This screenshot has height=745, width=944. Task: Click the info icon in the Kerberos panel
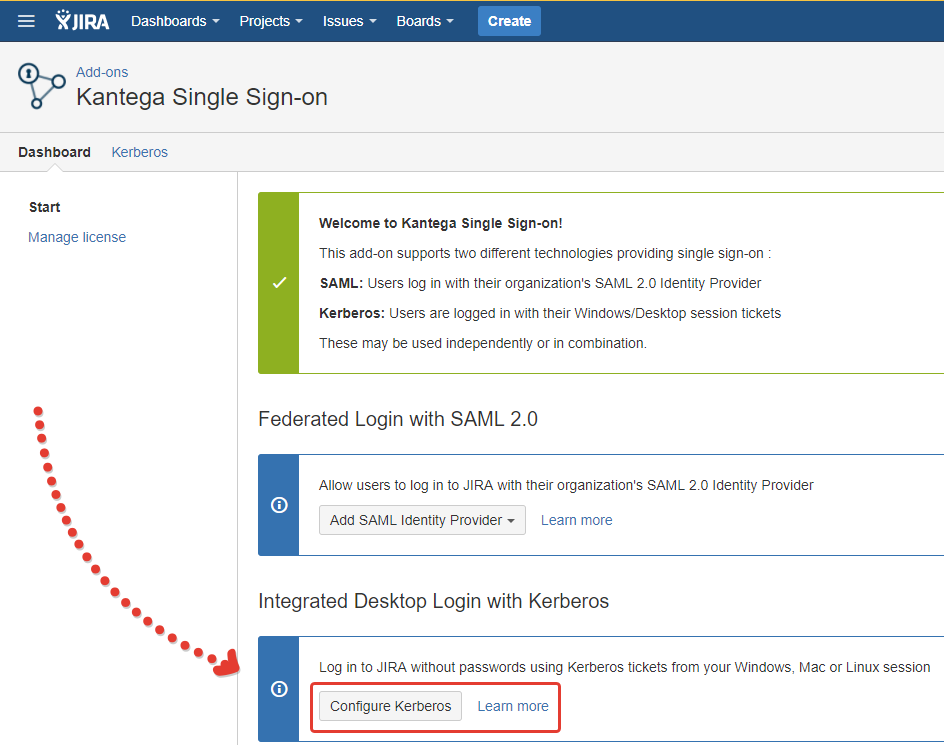pyautogui.click(x=279, y=688)
